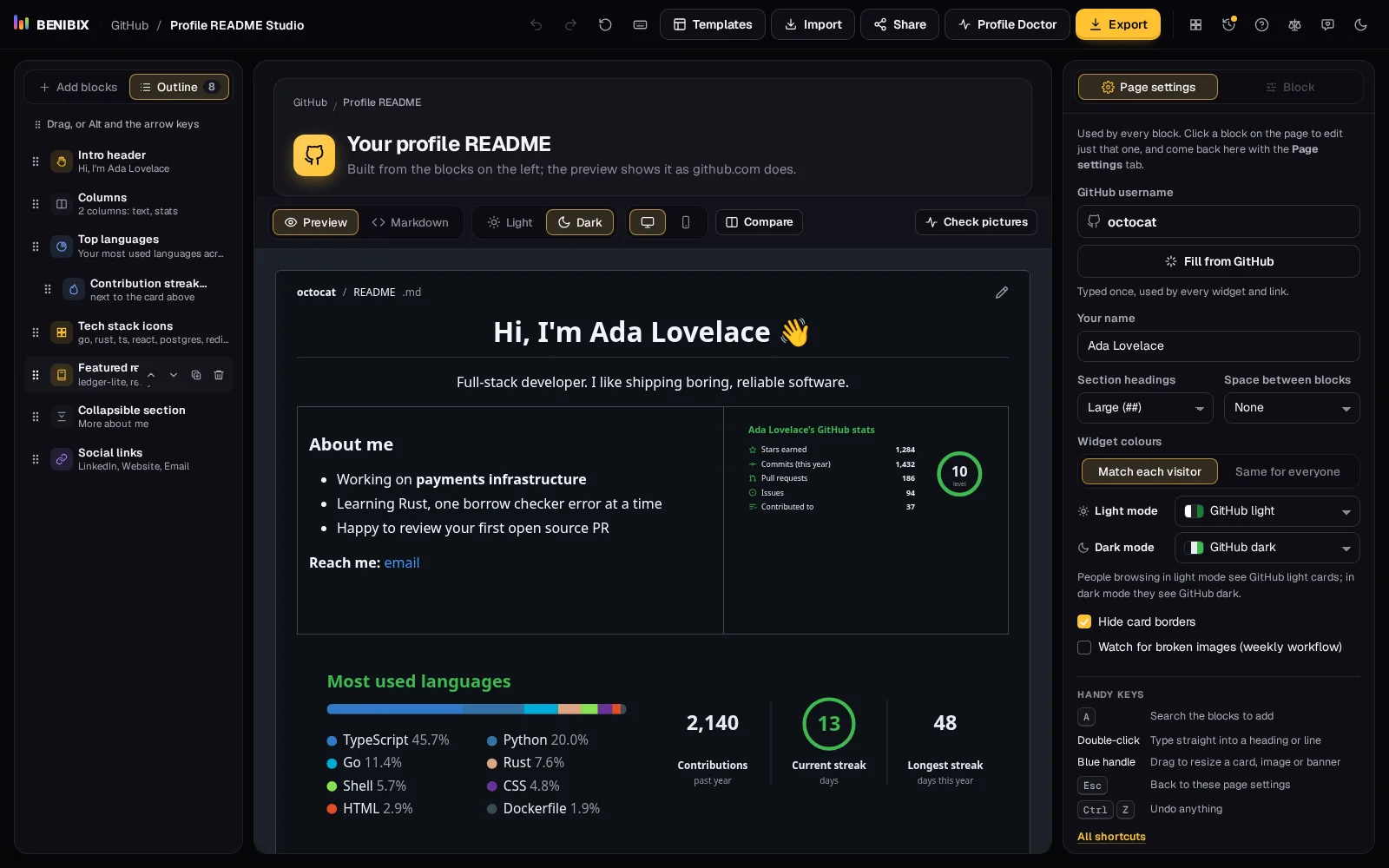Toggle app theme with the moon icon

(x=1360, y=25)
